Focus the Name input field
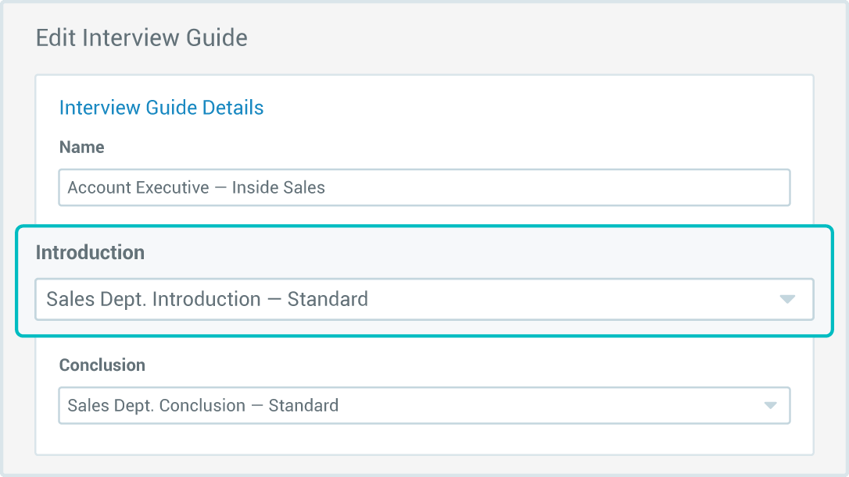 [424, 187]
